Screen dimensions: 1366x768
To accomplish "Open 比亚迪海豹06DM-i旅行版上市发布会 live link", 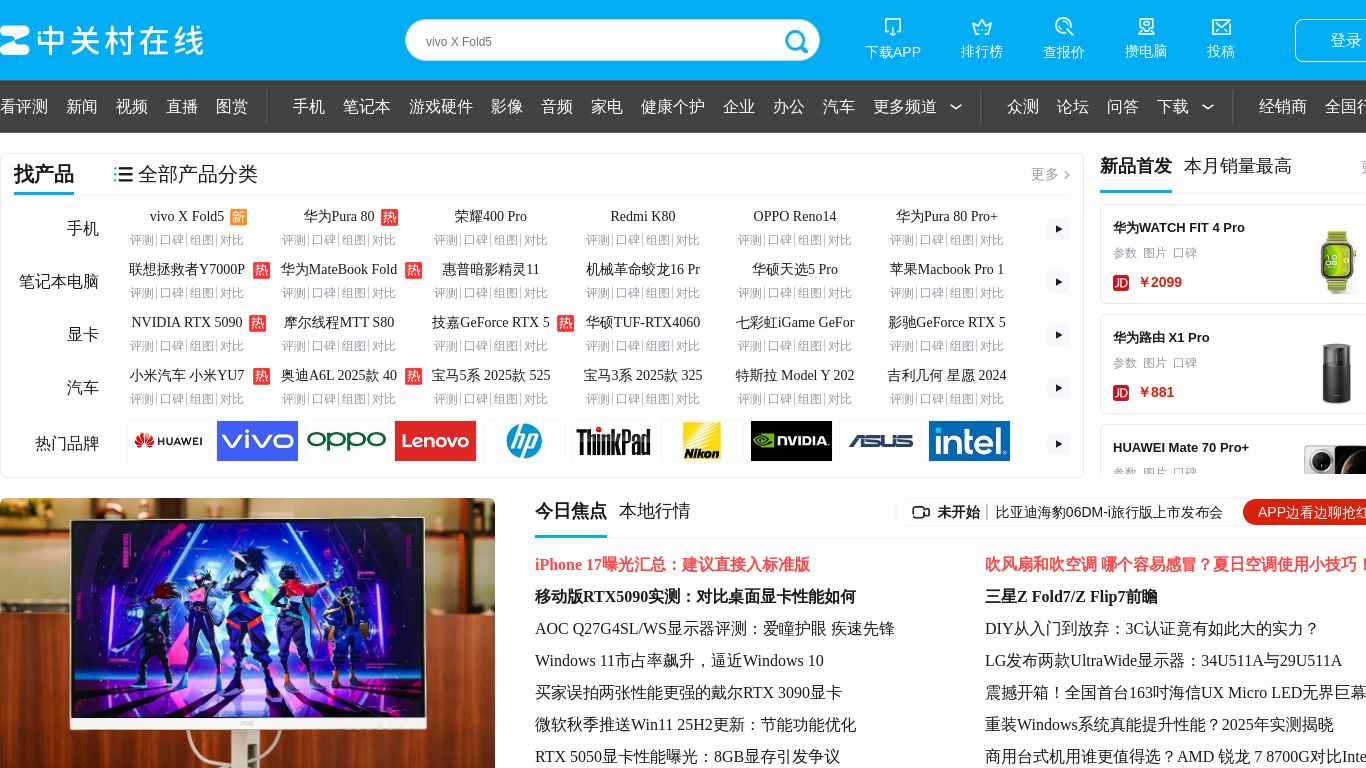I will pos(1109,512).
